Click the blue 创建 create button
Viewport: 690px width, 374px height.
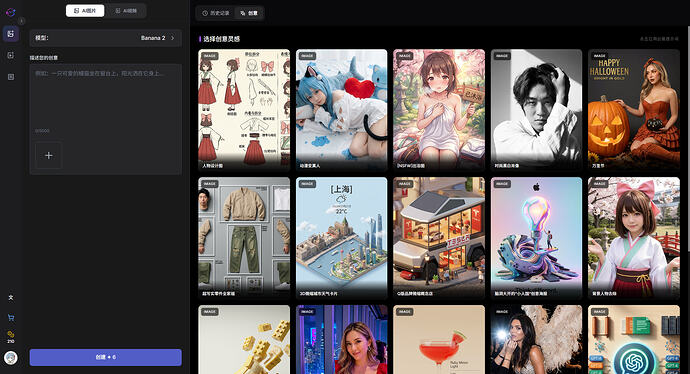point(105,357)
